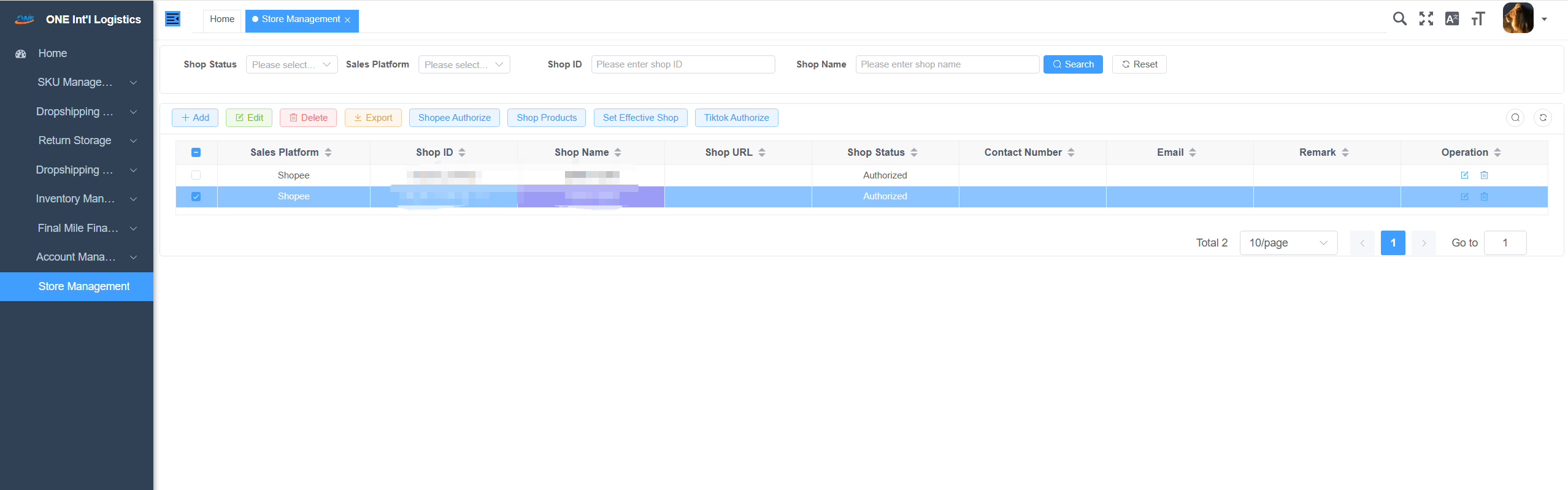This screenshot has width=1568, height=490.
Task: Click the Shopee Authorize button
Action: click(x=454, y=118)
